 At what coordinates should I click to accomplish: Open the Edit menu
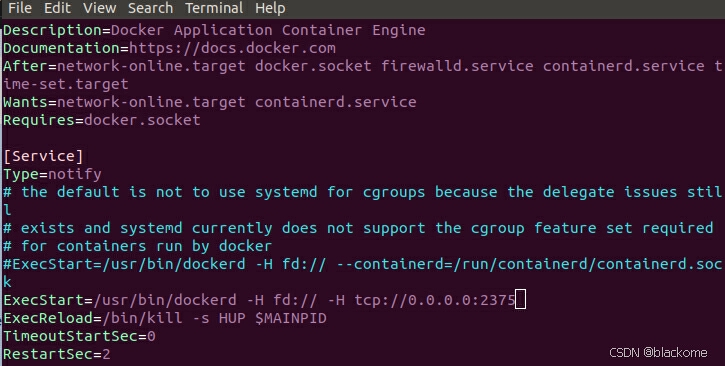tap(57, 8)
